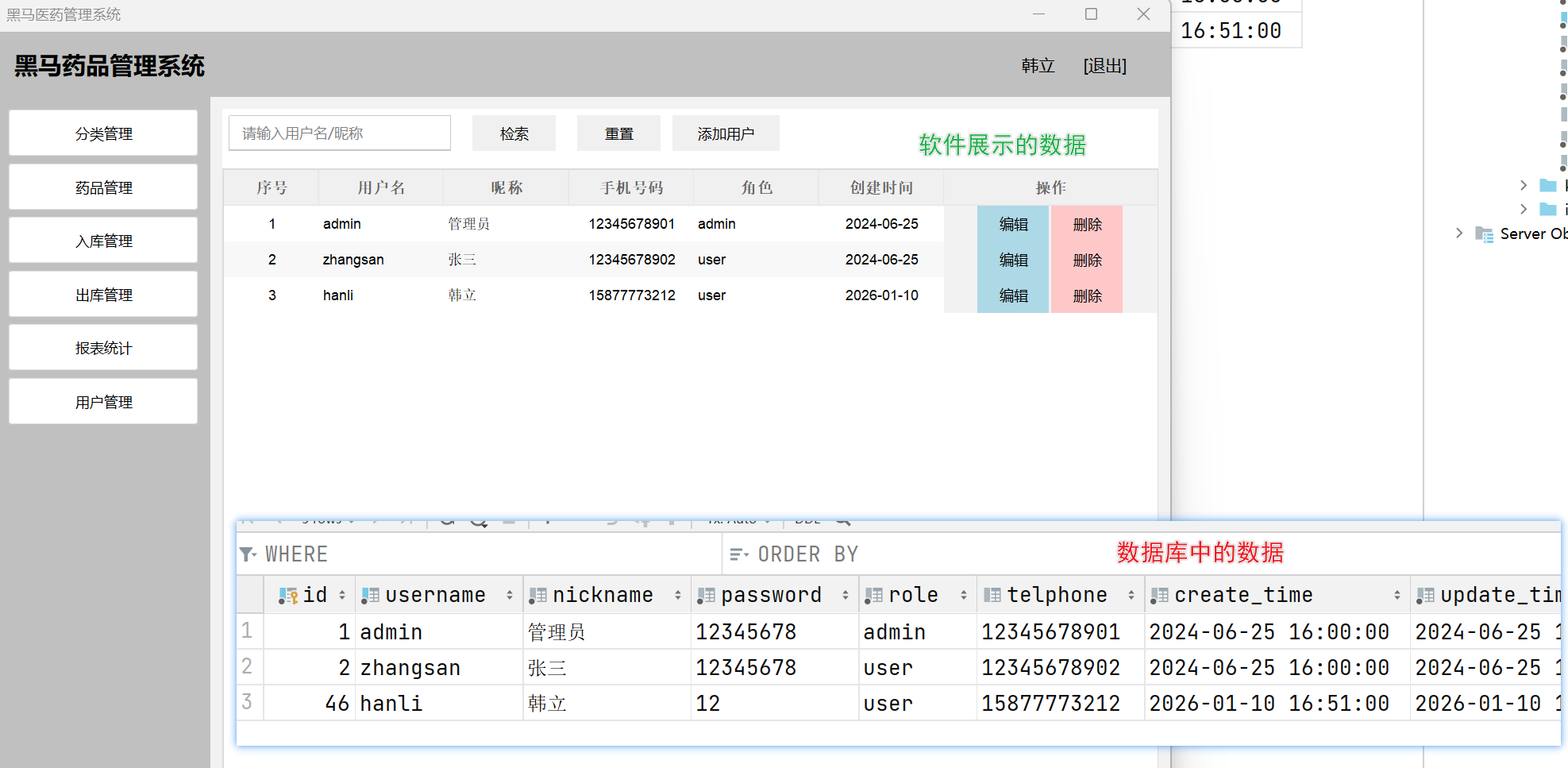The image size is (1568, 768).
Task: Click the WHERE filter funnel icon
Action: point(248,554)
